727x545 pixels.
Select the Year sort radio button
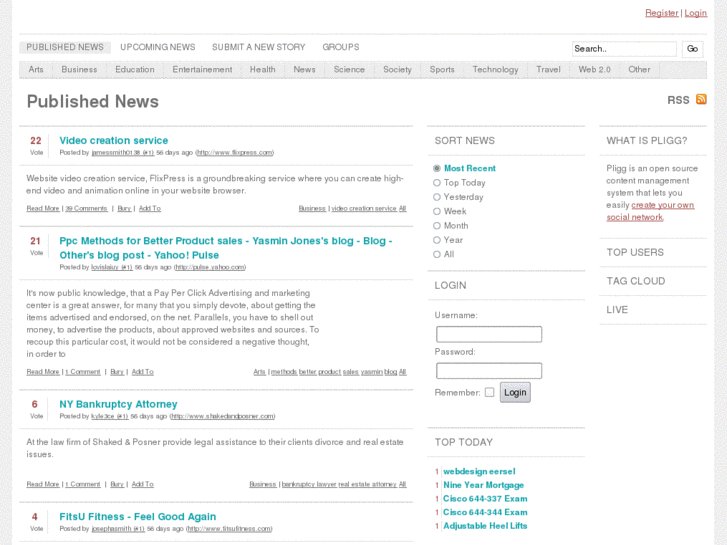click(x=437, y=240)
